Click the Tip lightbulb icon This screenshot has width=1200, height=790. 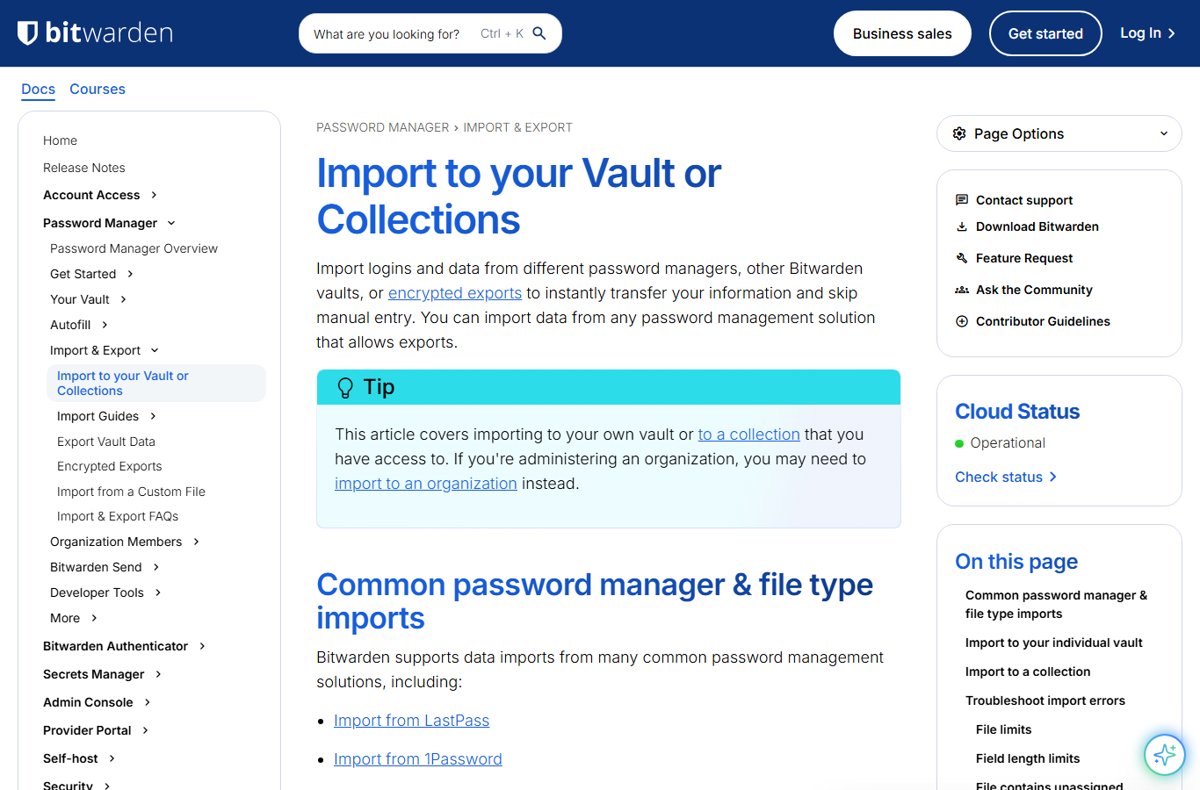(345, 387)
